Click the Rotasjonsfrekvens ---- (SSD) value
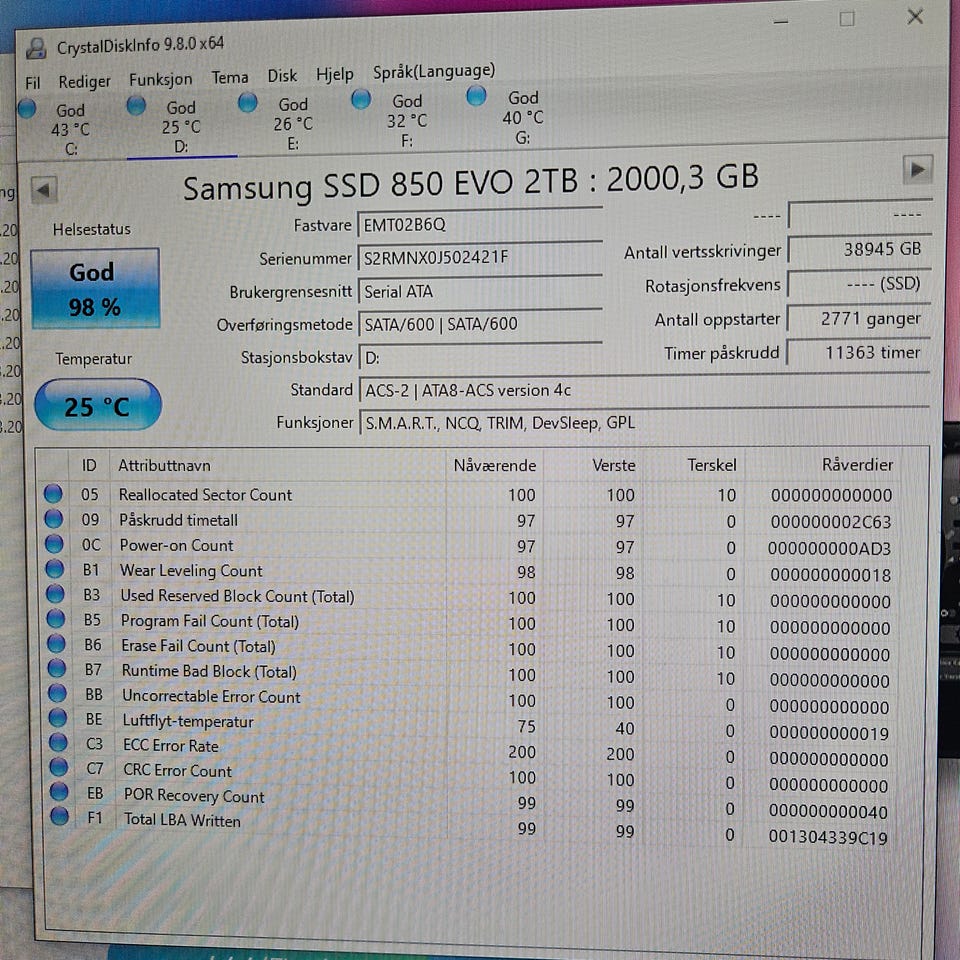Viewport: 960px width, 960px height. (859, 284)
